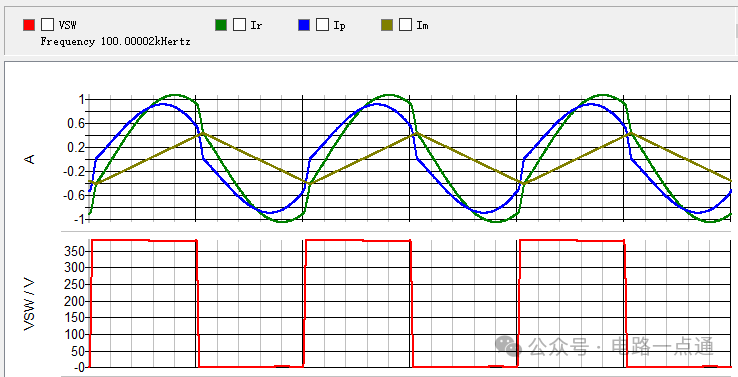Click the Frequency 100.00002kHertz measurement text

pos(115,41)
